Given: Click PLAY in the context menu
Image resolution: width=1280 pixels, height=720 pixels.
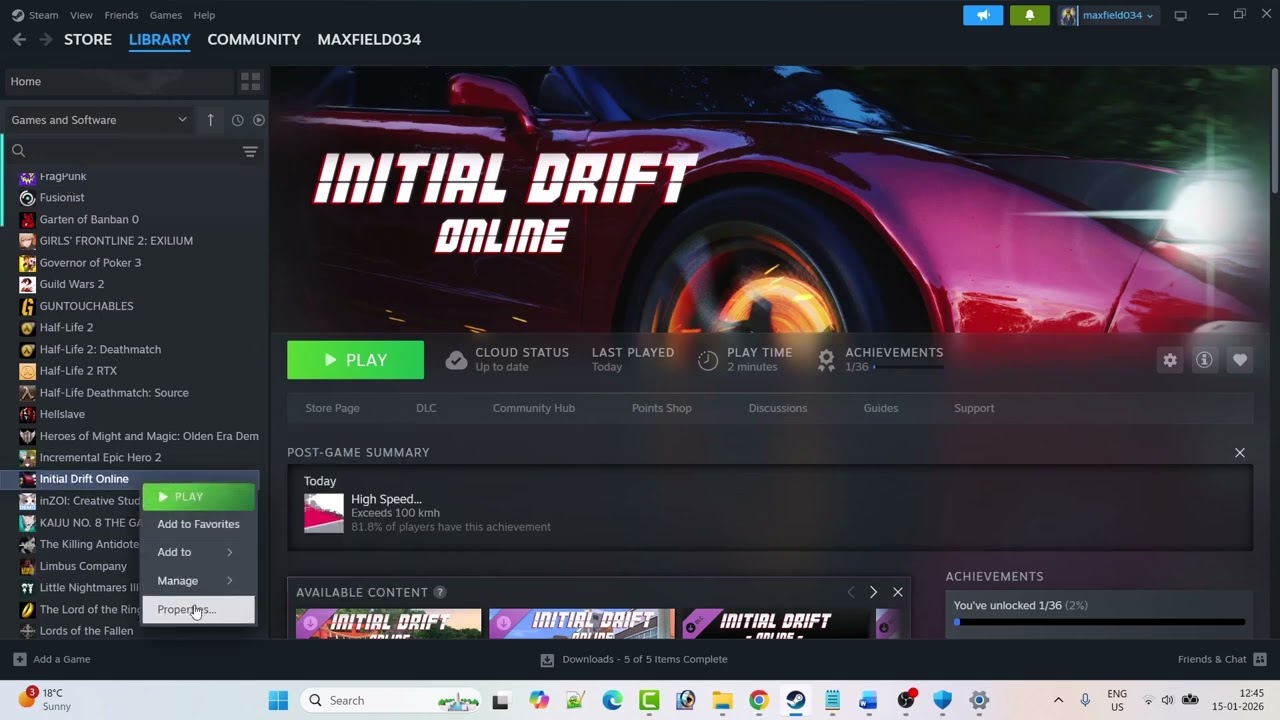Looking at the screenshot, I should [x=198, y=497].
